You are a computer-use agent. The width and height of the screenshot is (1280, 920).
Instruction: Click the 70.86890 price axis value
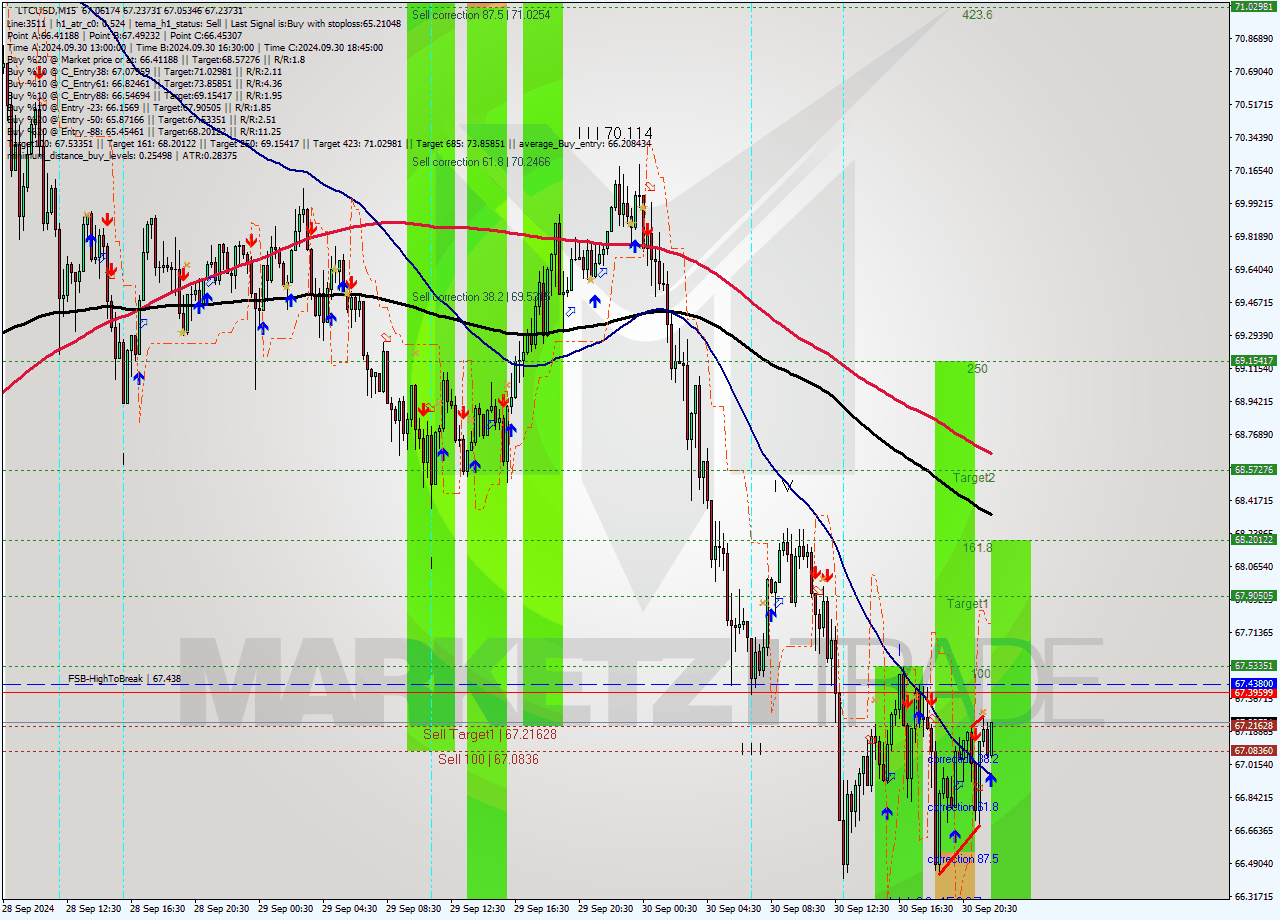coord(1253,38)
